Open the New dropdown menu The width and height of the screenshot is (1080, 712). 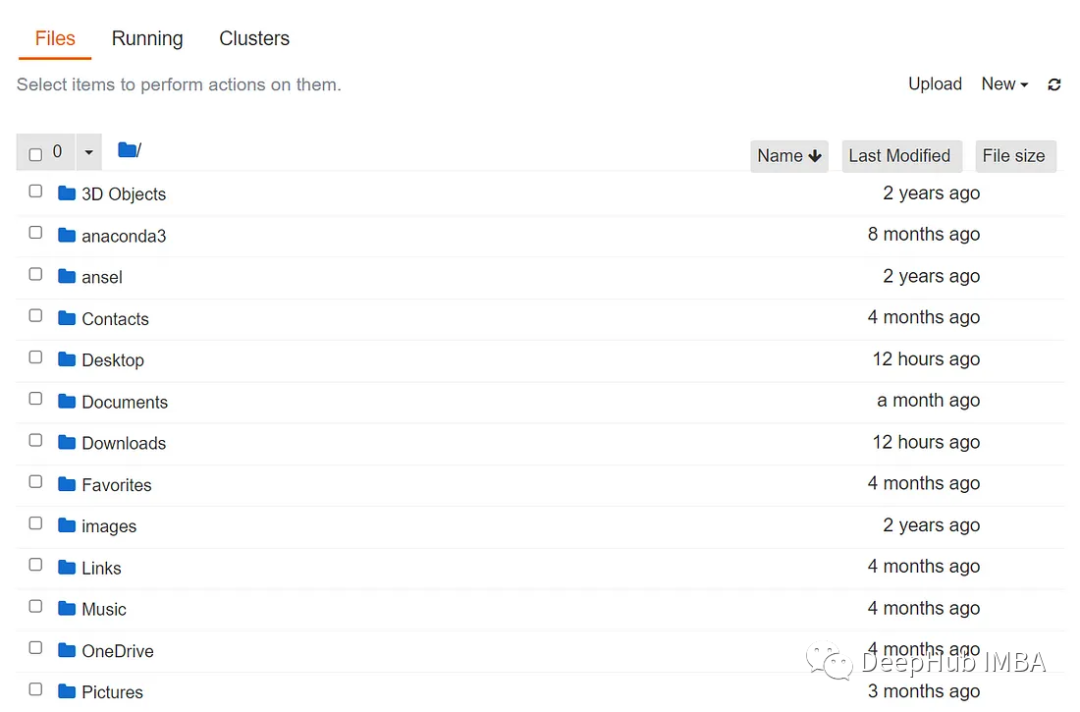[x=1005, y=84]
